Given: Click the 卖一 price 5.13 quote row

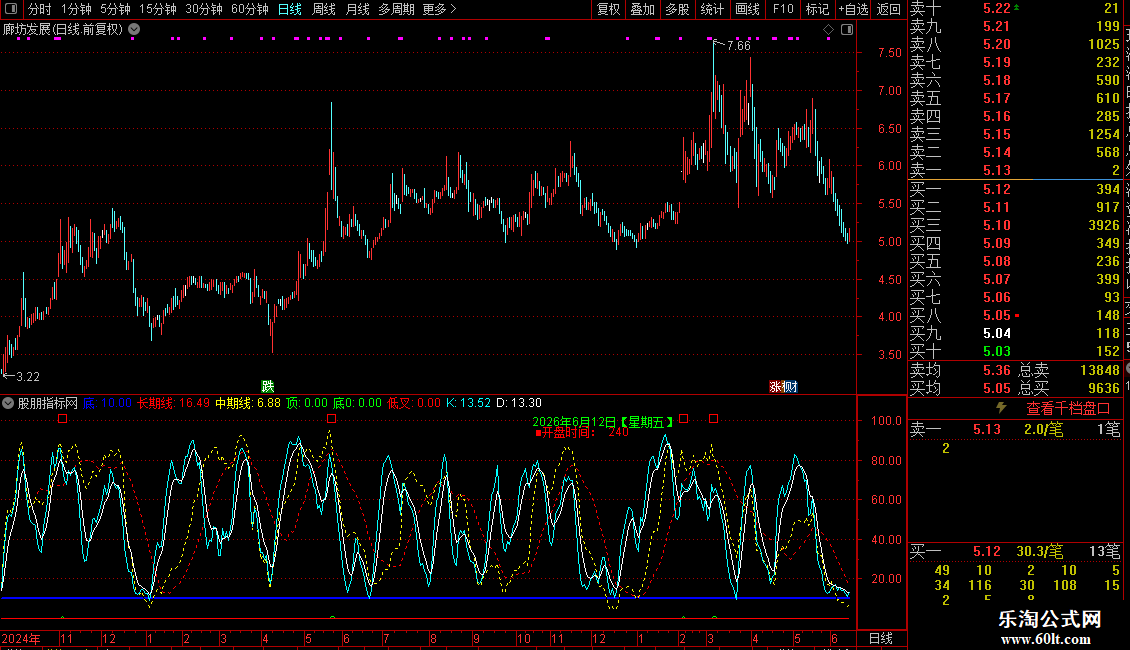Looking at the screenshot, I should (x=1015, y=170).
